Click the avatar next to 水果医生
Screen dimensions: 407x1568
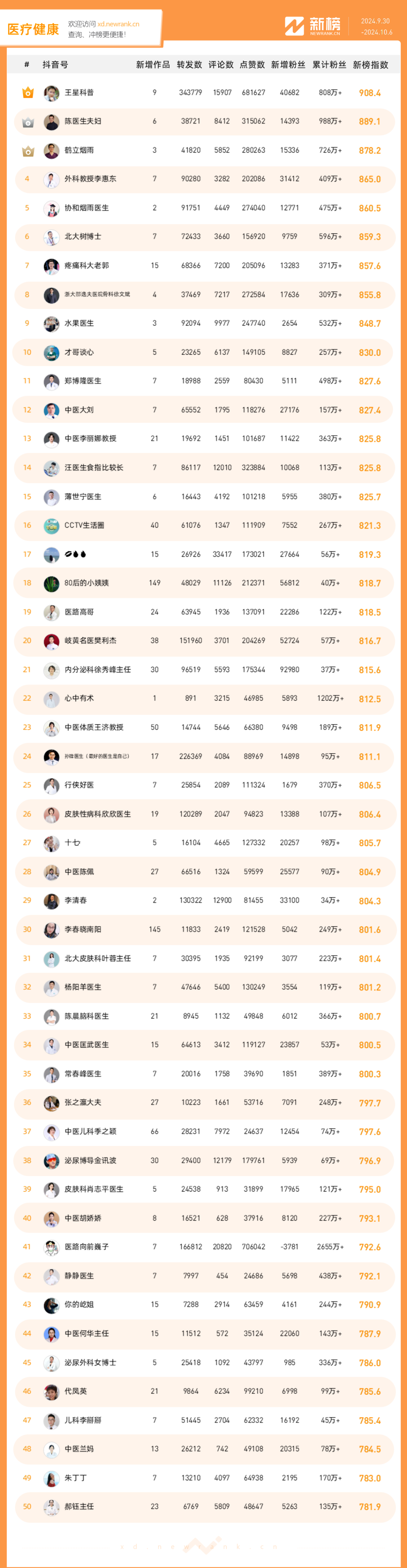(51, 324)
